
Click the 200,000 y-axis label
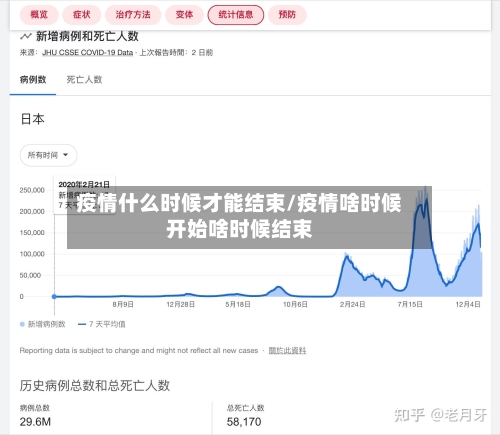tap(32, 212)
